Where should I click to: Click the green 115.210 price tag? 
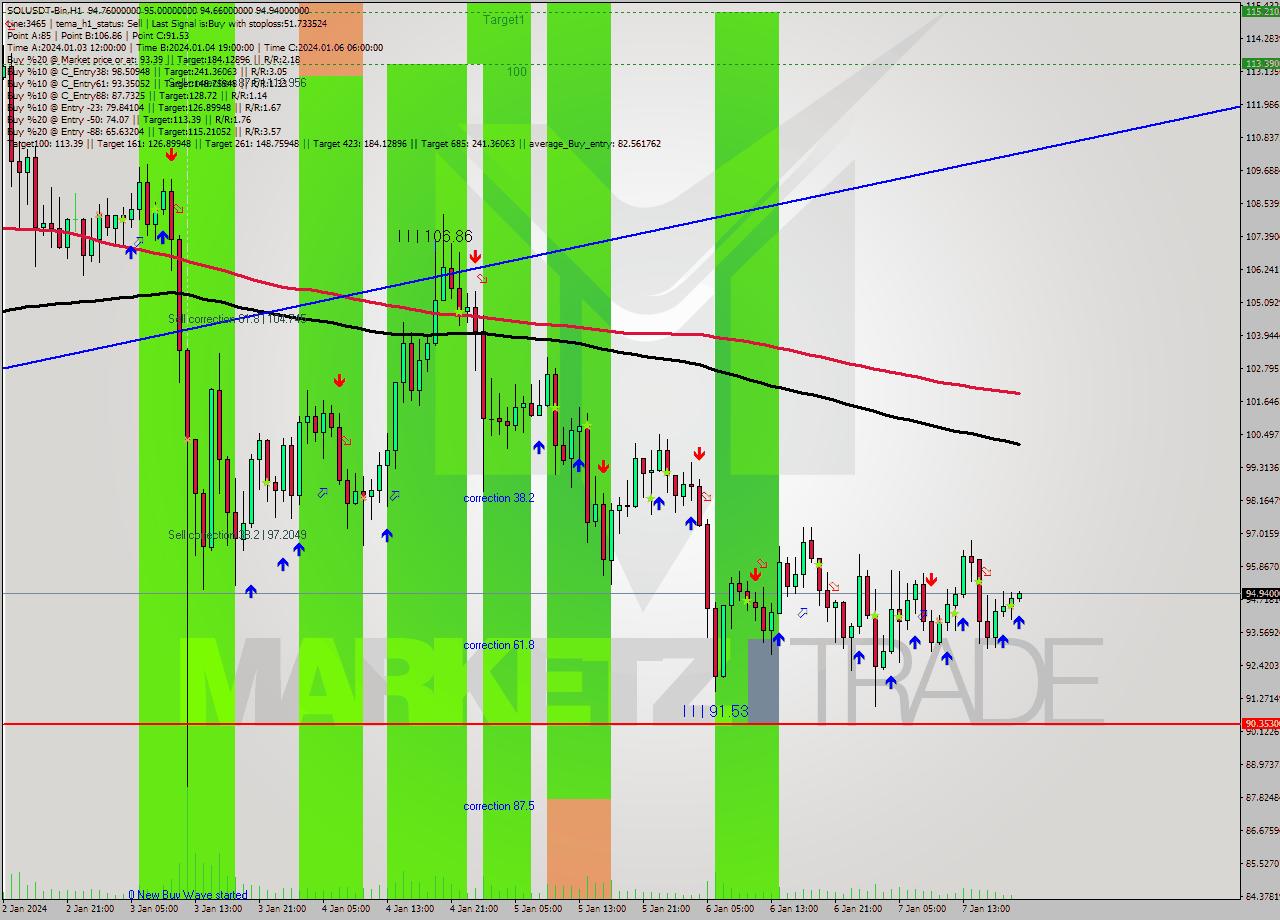1260,11
